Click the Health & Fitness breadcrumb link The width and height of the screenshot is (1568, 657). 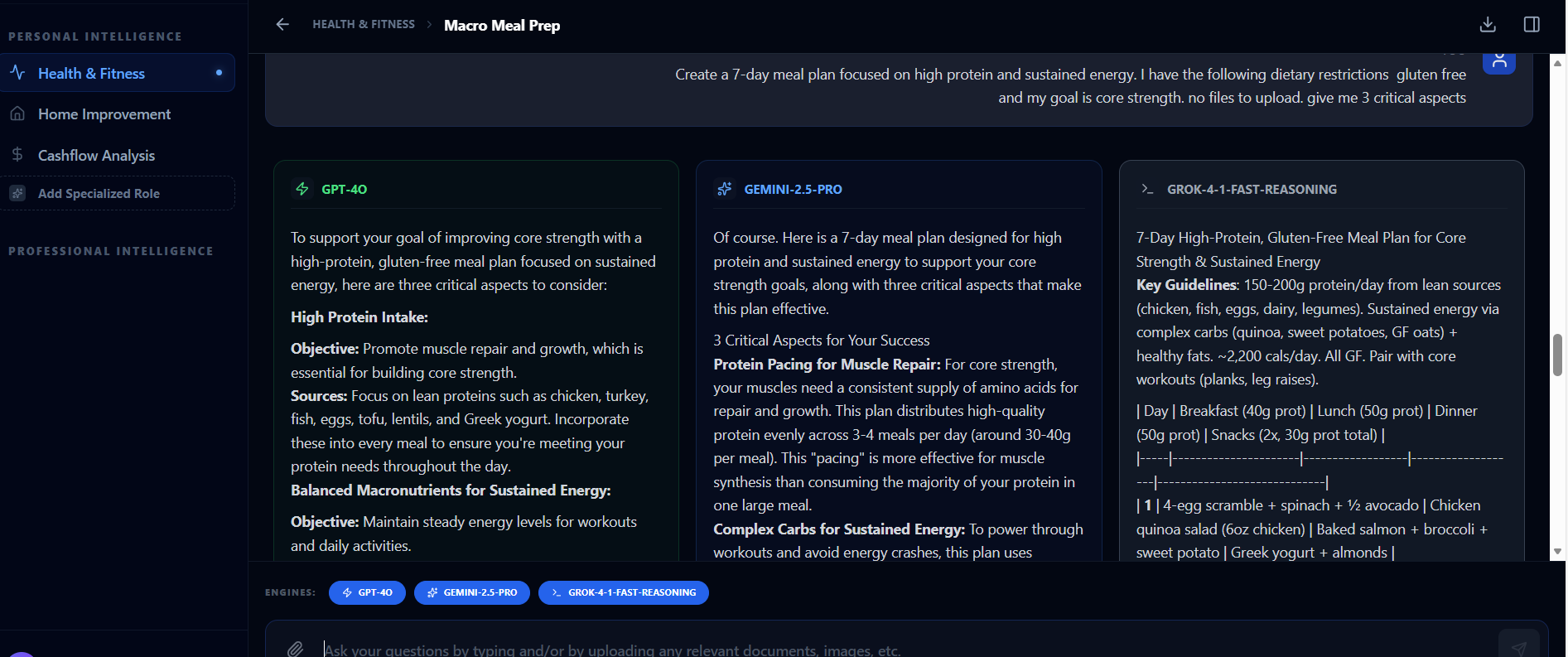(364, 25)
